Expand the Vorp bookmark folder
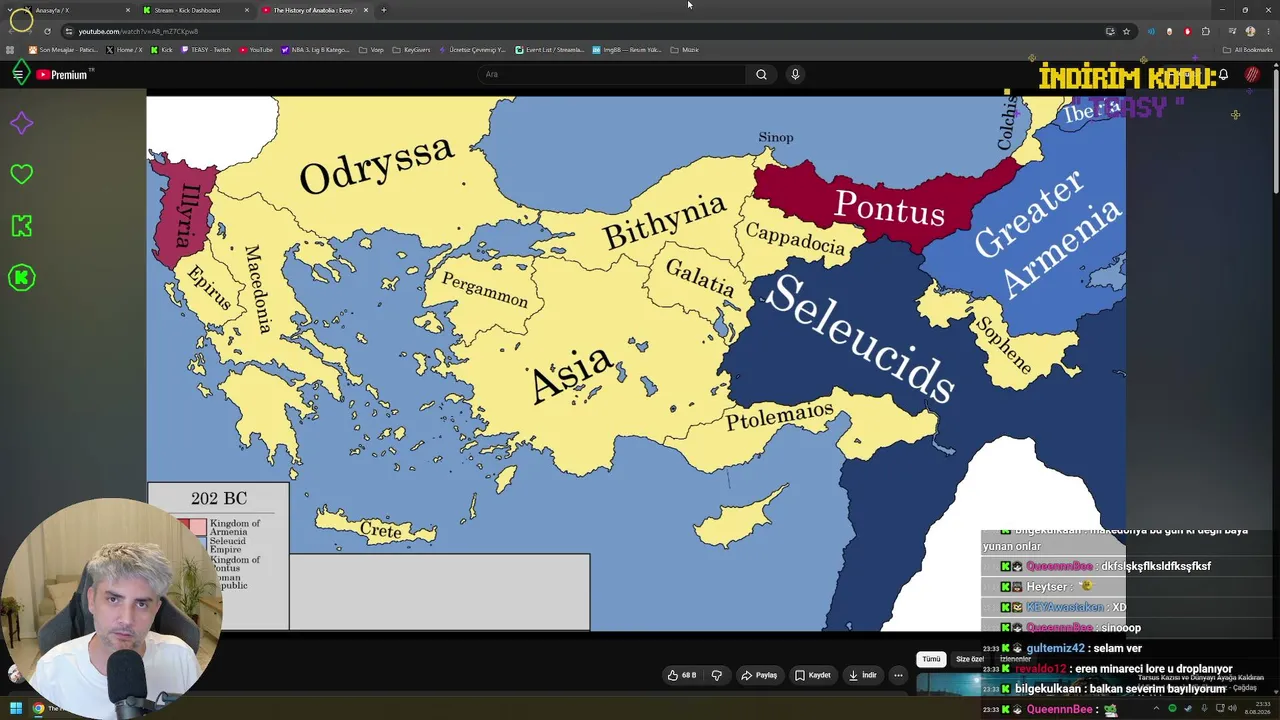Screen dimensions: 1280x720 [371, 50]
